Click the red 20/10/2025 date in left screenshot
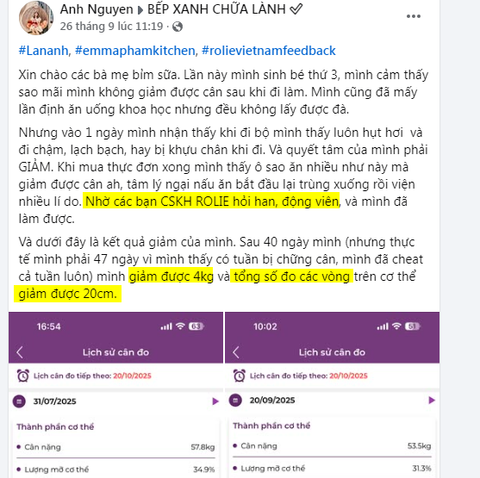The image size is (480, 478). 132,376
